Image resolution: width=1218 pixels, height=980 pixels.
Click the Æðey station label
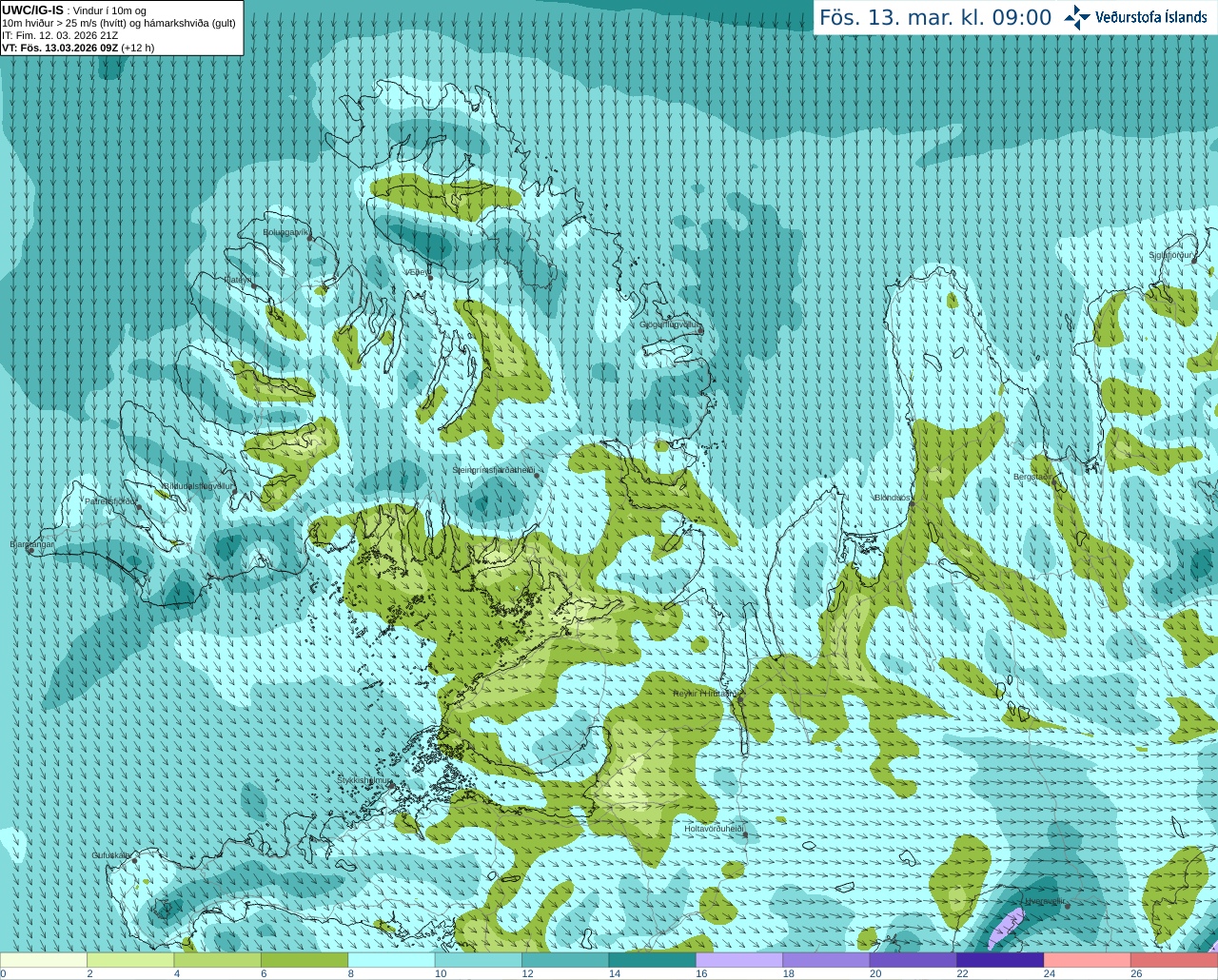pyautogui.click(x=416, y=272)
